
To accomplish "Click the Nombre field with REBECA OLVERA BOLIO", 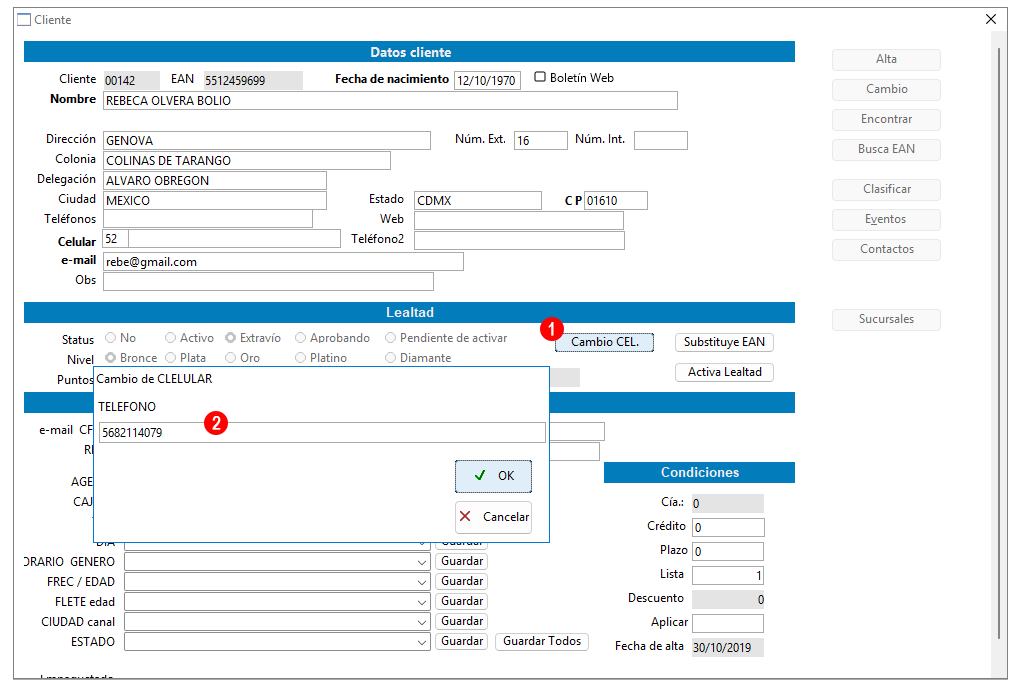I will 390,100.
